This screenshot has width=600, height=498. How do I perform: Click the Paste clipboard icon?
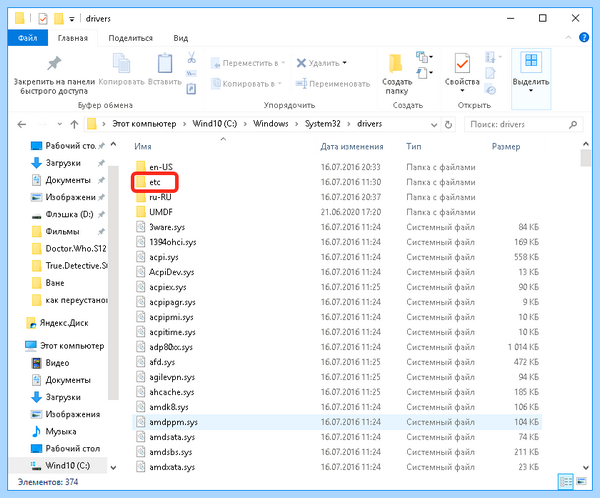click(x=165, y=63)
